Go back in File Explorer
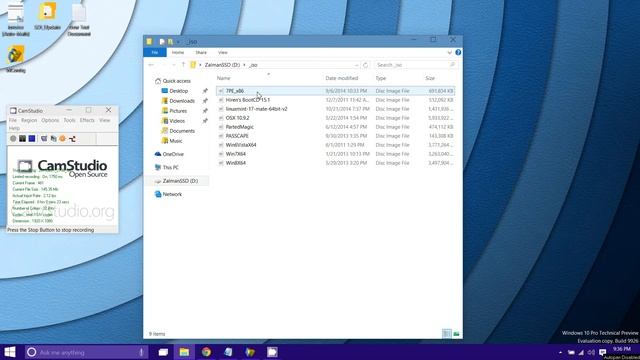The image size is (640, 360). point(151,65)
